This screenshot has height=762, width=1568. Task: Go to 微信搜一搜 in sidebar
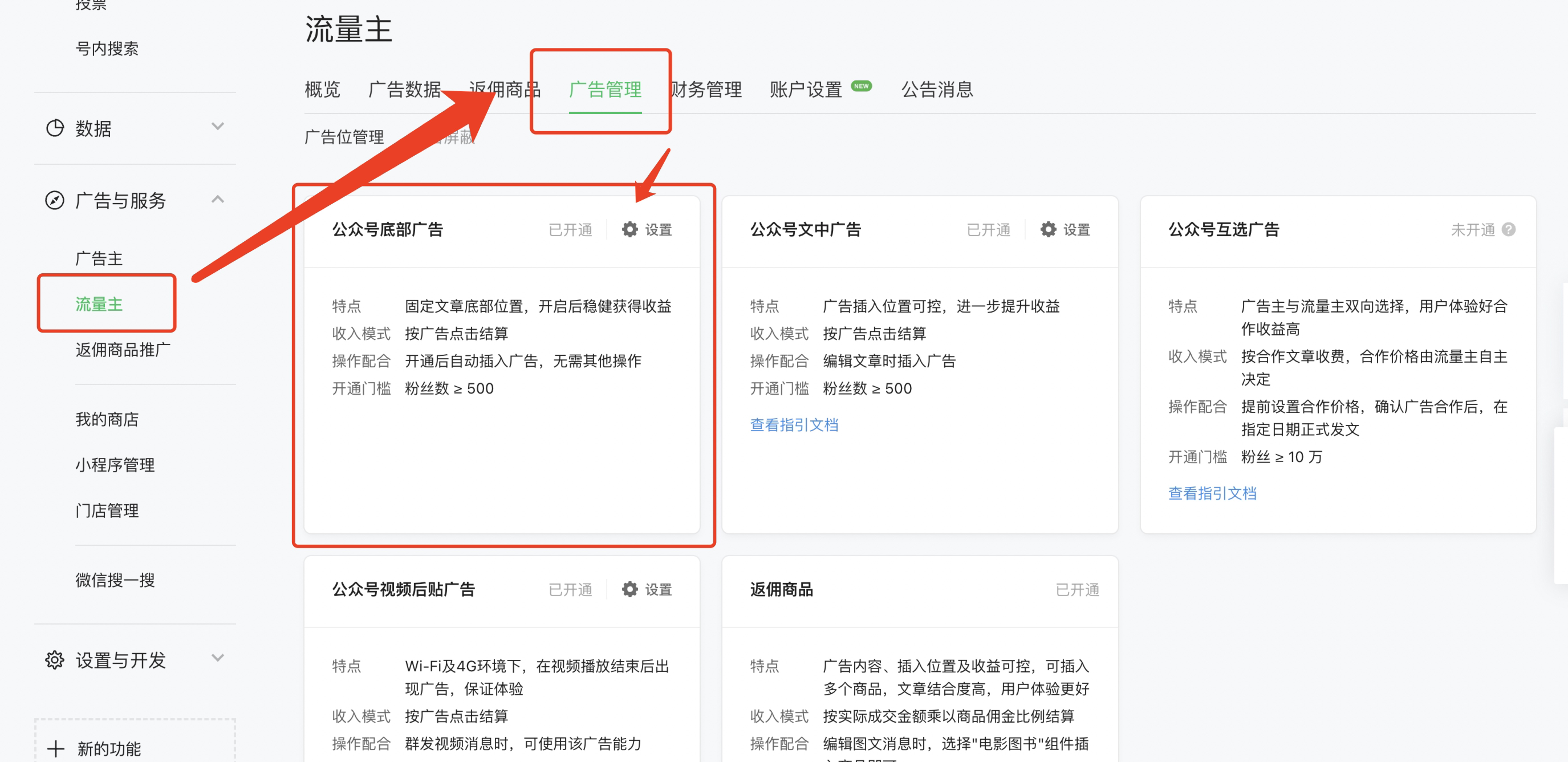115,579
